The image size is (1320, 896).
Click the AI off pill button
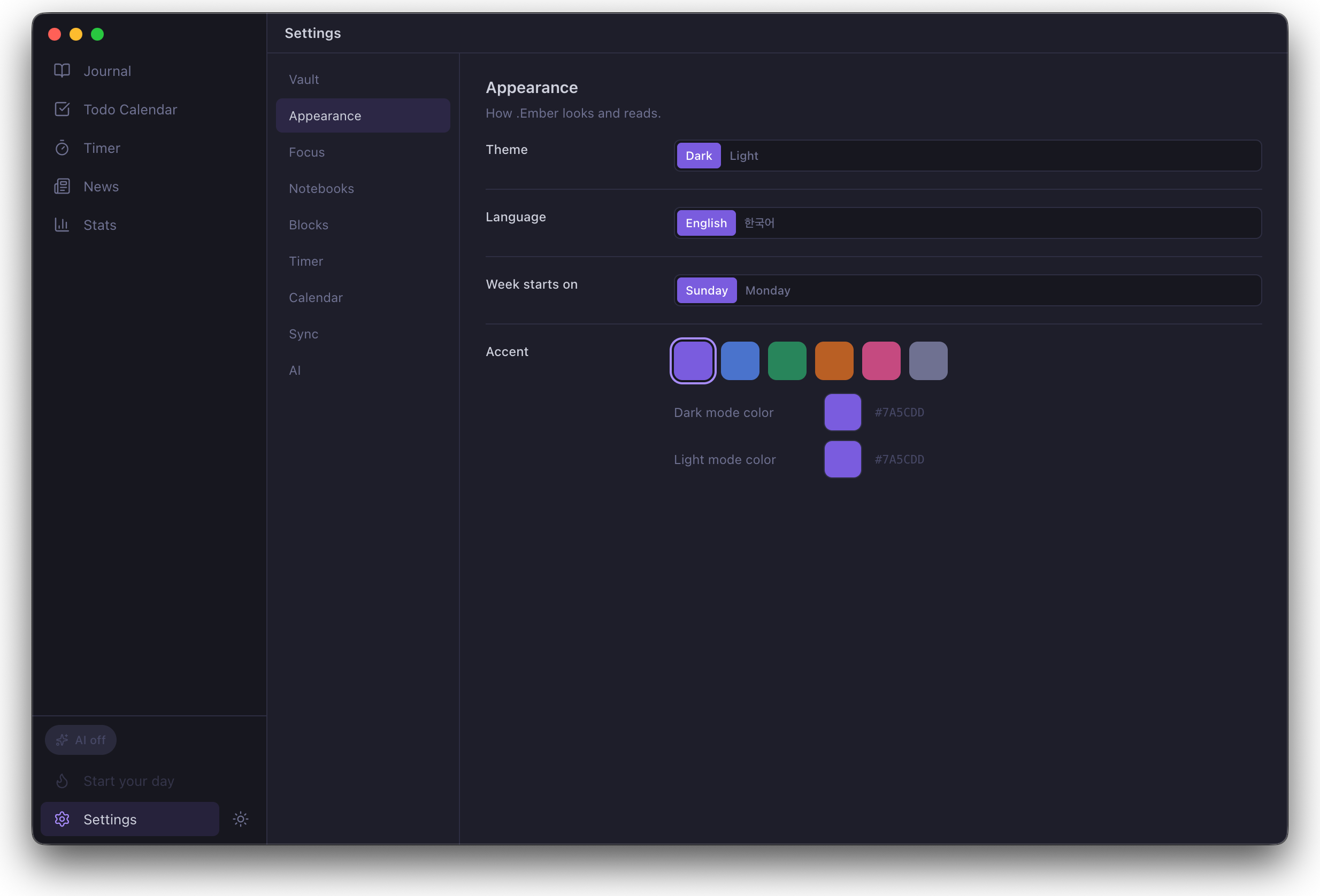point(81,740)
